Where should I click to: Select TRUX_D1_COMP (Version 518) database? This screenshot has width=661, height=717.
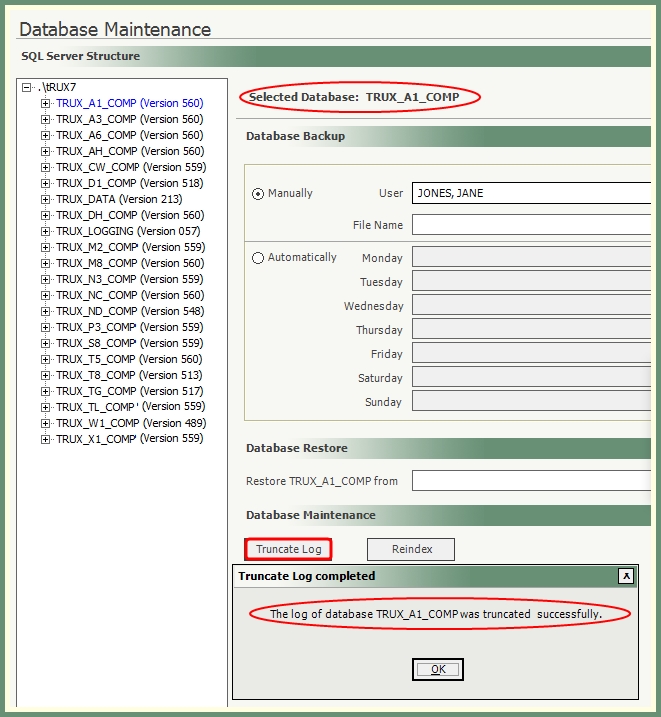[129, 183]
